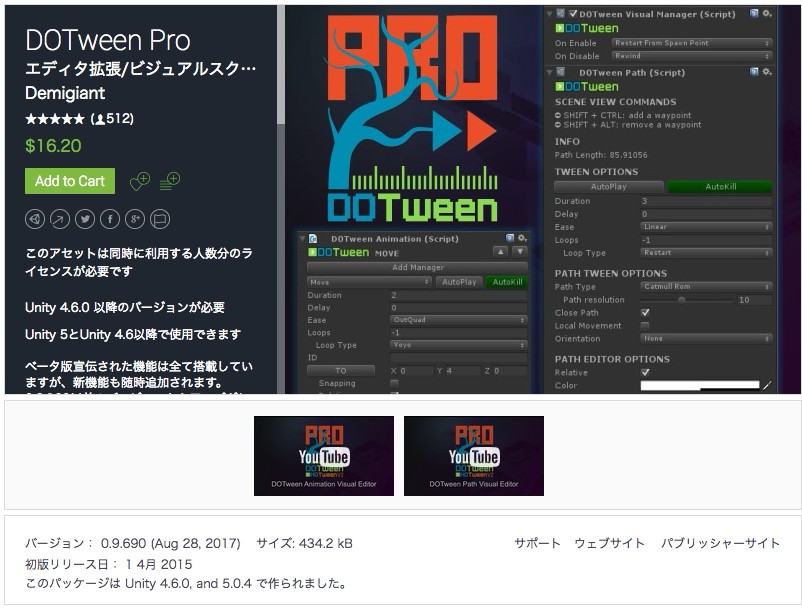The width and height of the screenshot is (802, 611).
Task: Open the Ease OutQuad dropdown
Action: [459, 320]
